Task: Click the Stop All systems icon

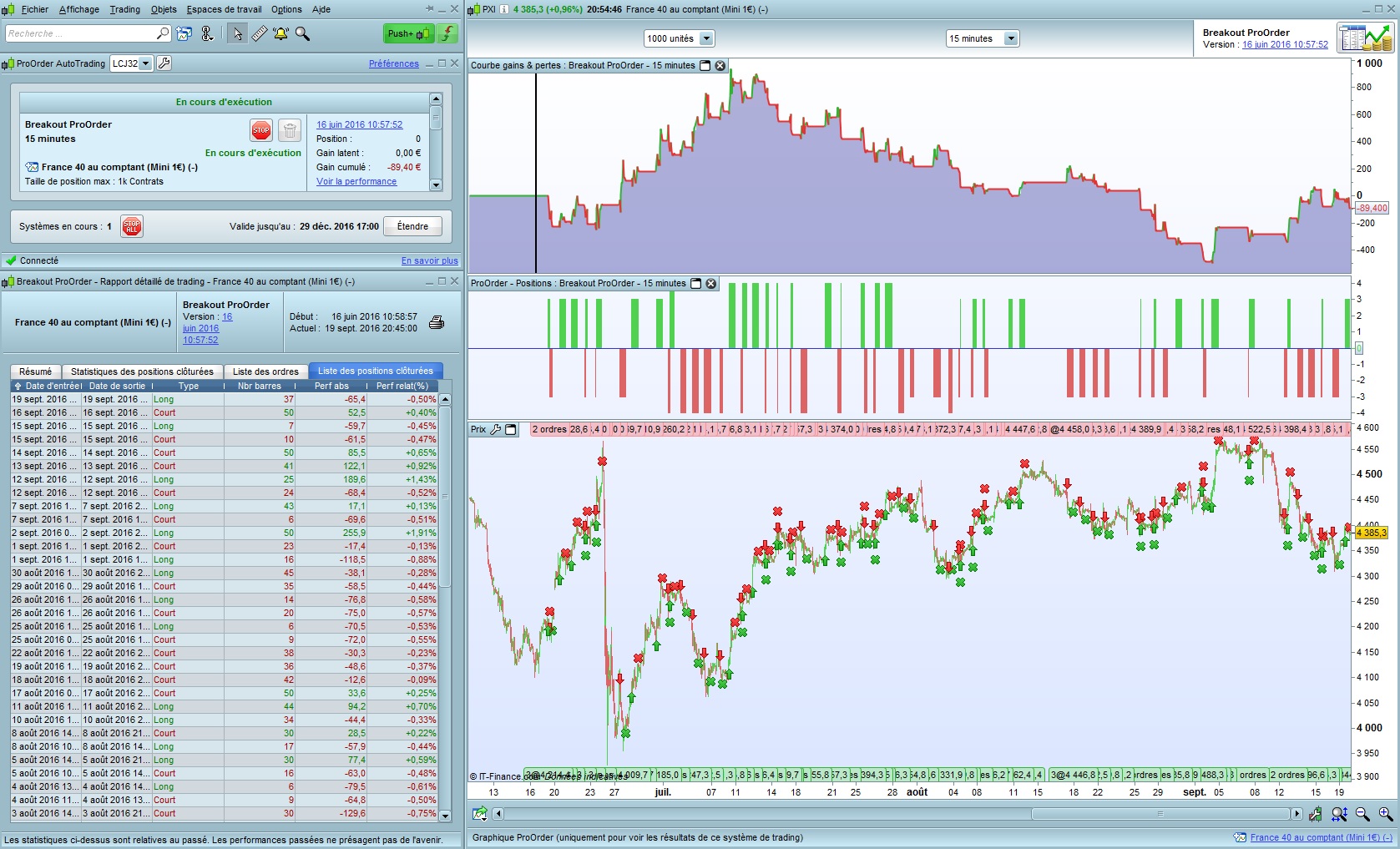Action: tap(131, 226)
